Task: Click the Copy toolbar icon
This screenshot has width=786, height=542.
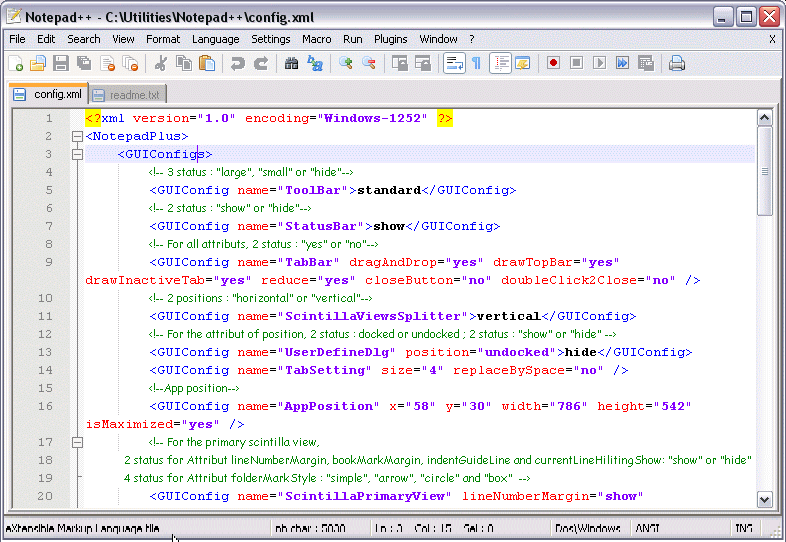Action: pyautogui.click(x=184, y=64)
